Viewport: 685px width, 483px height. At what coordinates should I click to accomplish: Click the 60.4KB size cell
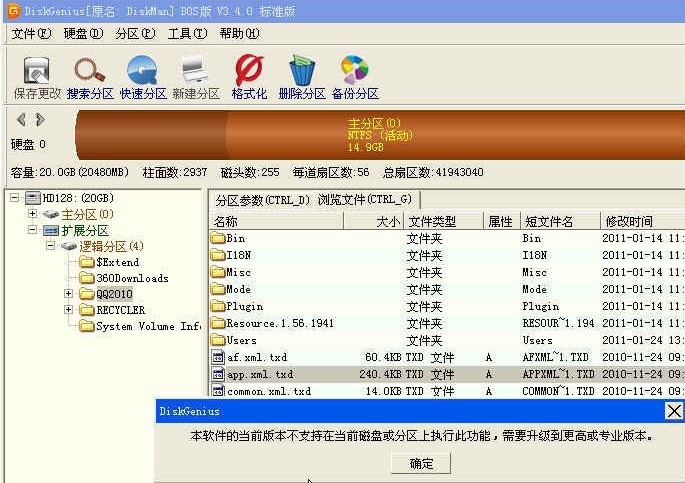[x=383, y=357]
